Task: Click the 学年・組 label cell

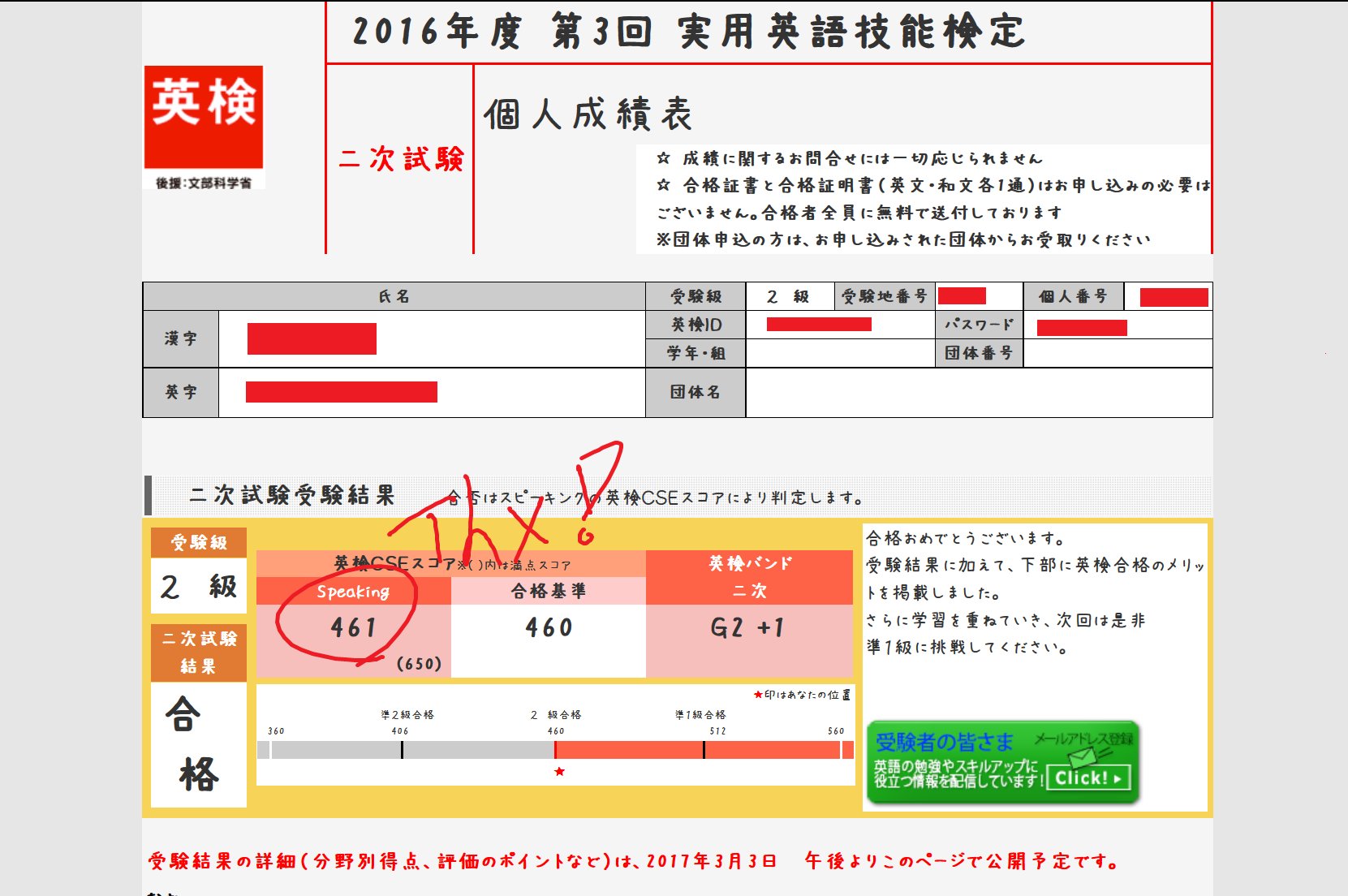Action: point(696,353)
